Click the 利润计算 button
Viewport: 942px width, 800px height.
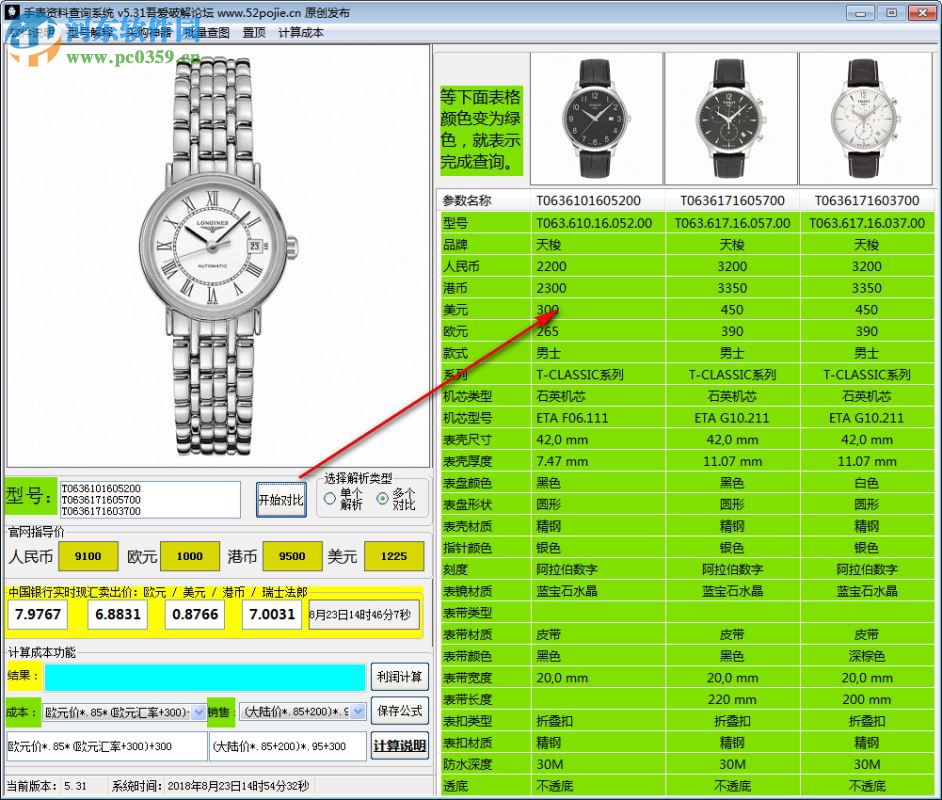click(400, 677)
